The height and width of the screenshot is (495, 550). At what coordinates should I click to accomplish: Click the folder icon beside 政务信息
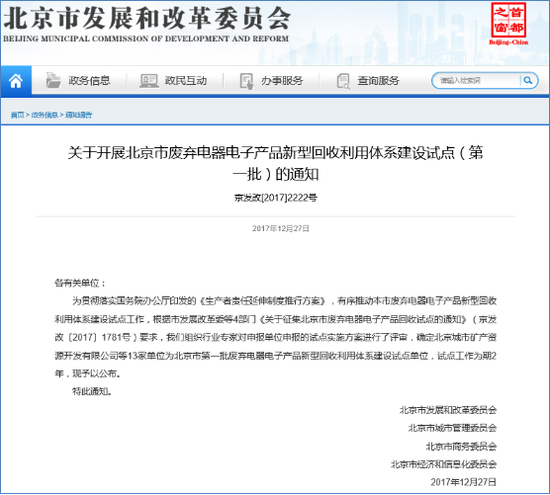pyautogui.click(x=53, y=80)
